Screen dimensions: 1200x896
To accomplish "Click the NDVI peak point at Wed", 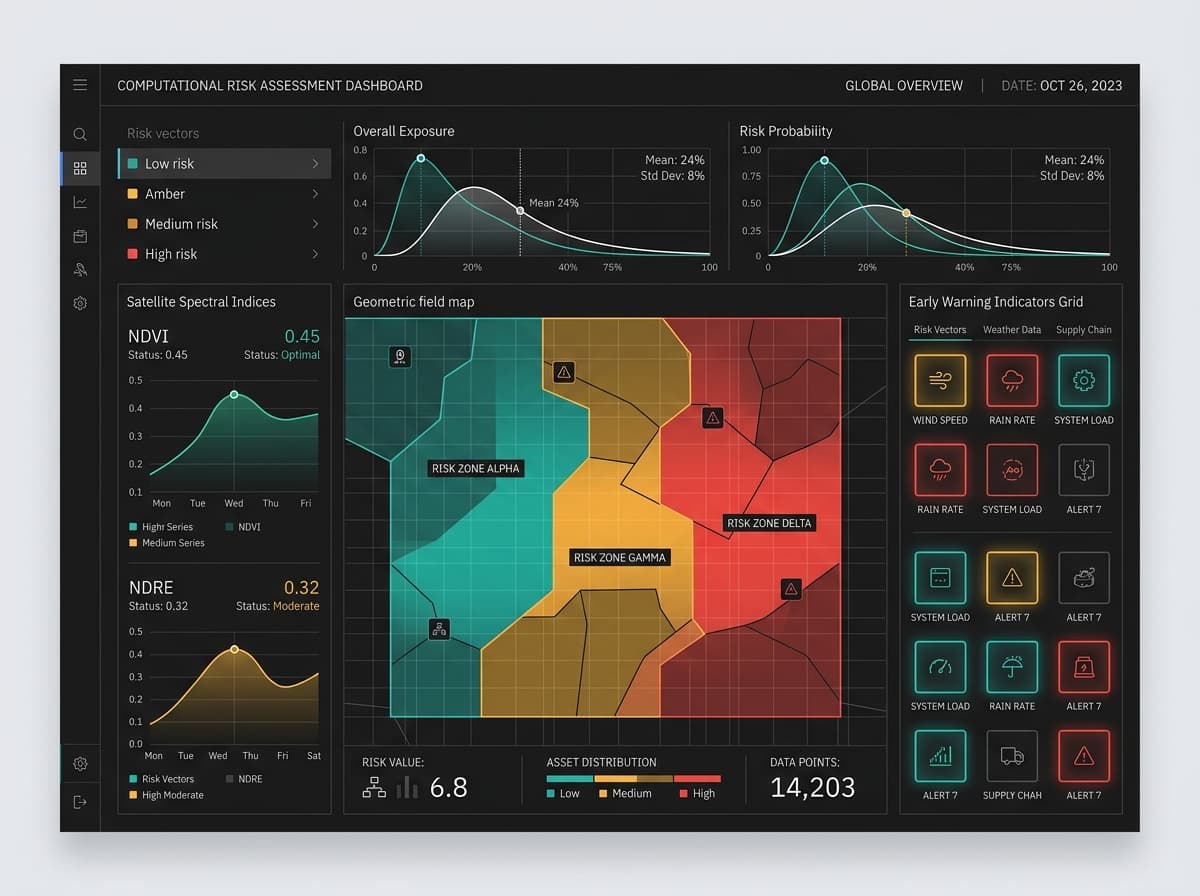I will pyautogui.click(x=234, y=395).
